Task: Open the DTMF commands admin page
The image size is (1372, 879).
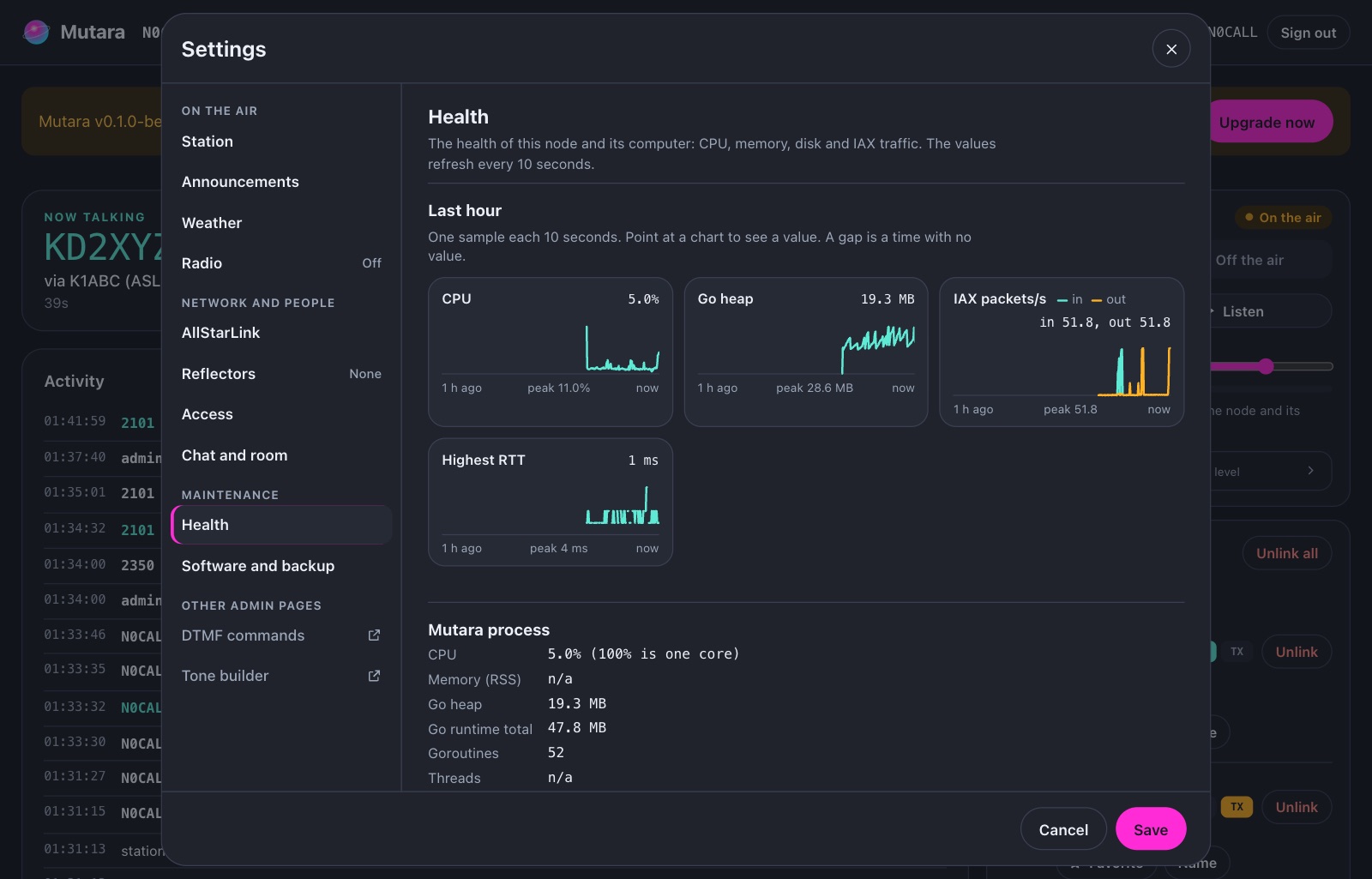Action: click(281, 635)
